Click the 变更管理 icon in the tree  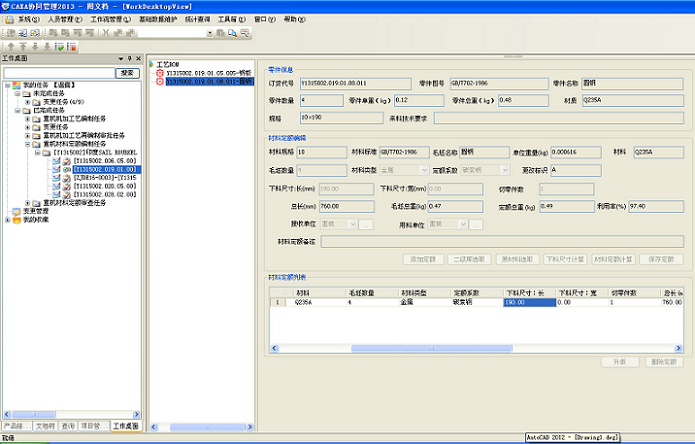click(x=17, y=211)
